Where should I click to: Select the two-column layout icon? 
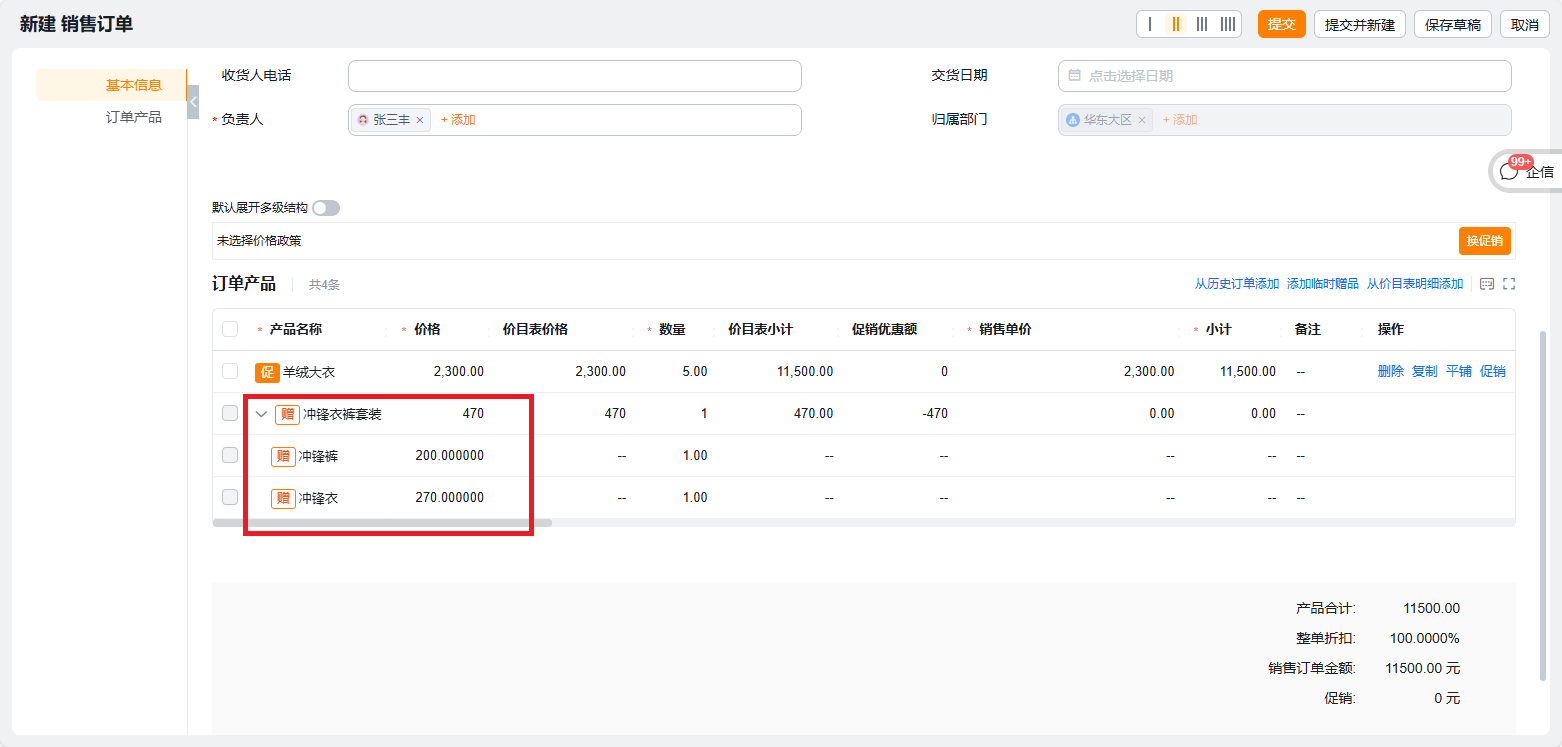point(1176,24)
